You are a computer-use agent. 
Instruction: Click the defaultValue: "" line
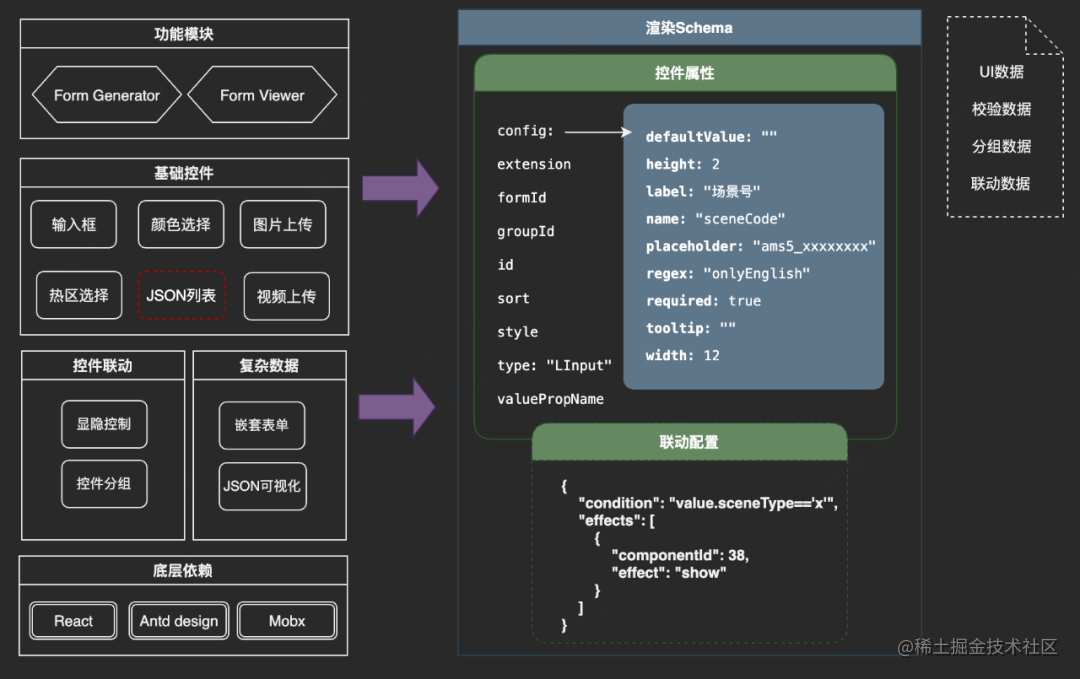(711, 136)
